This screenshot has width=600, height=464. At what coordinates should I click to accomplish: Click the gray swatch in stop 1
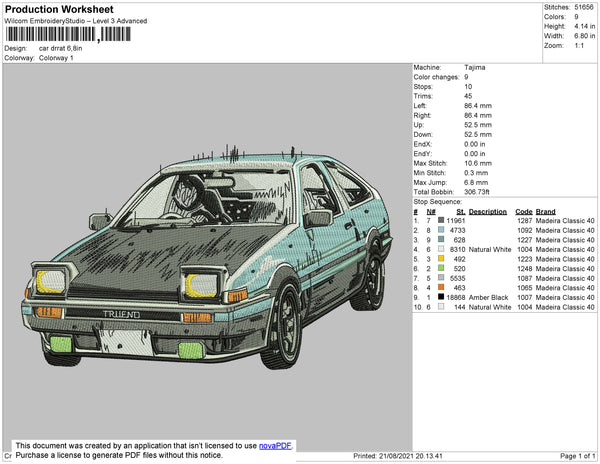[x=441, y=220]
